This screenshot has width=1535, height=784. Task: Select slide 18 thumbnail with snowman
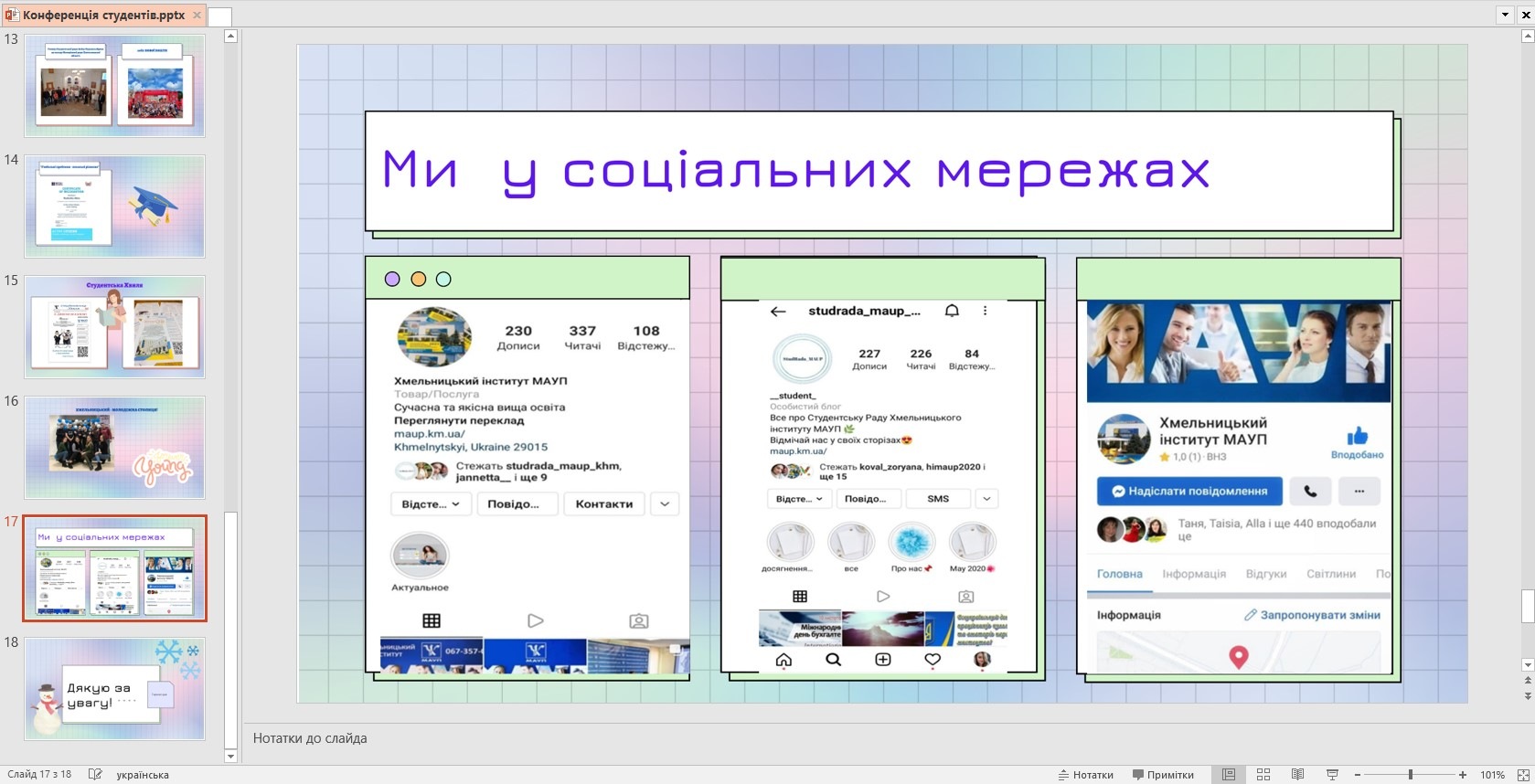point(114,688)
